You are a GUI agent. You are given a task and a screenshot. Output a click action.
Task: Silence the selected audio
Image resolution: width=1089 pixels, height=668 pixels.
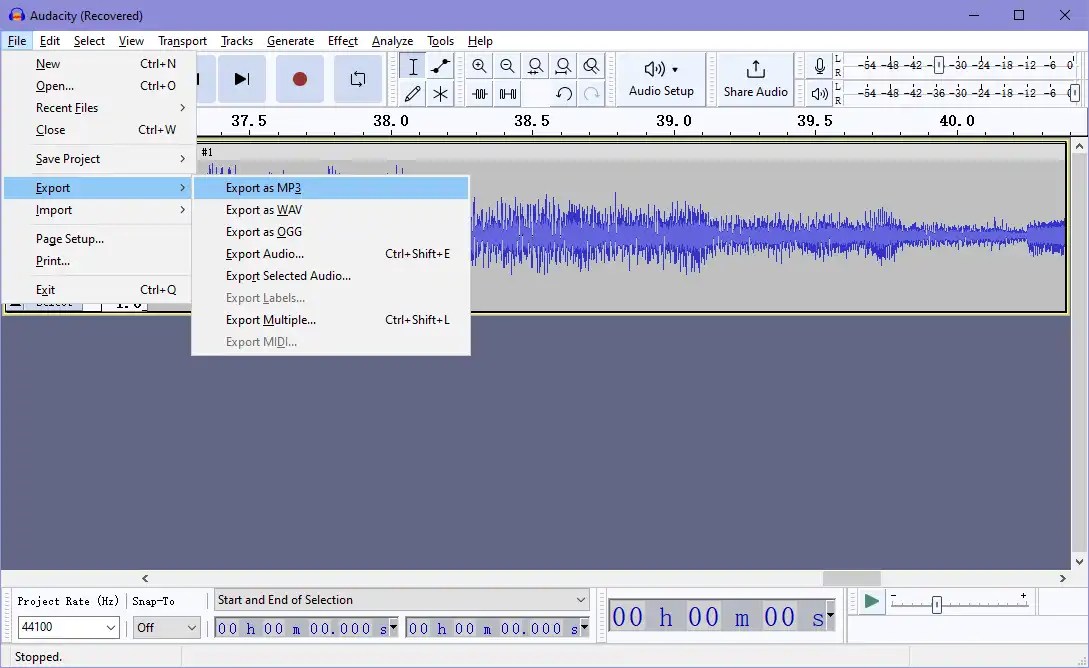click(x=508, y=94)
